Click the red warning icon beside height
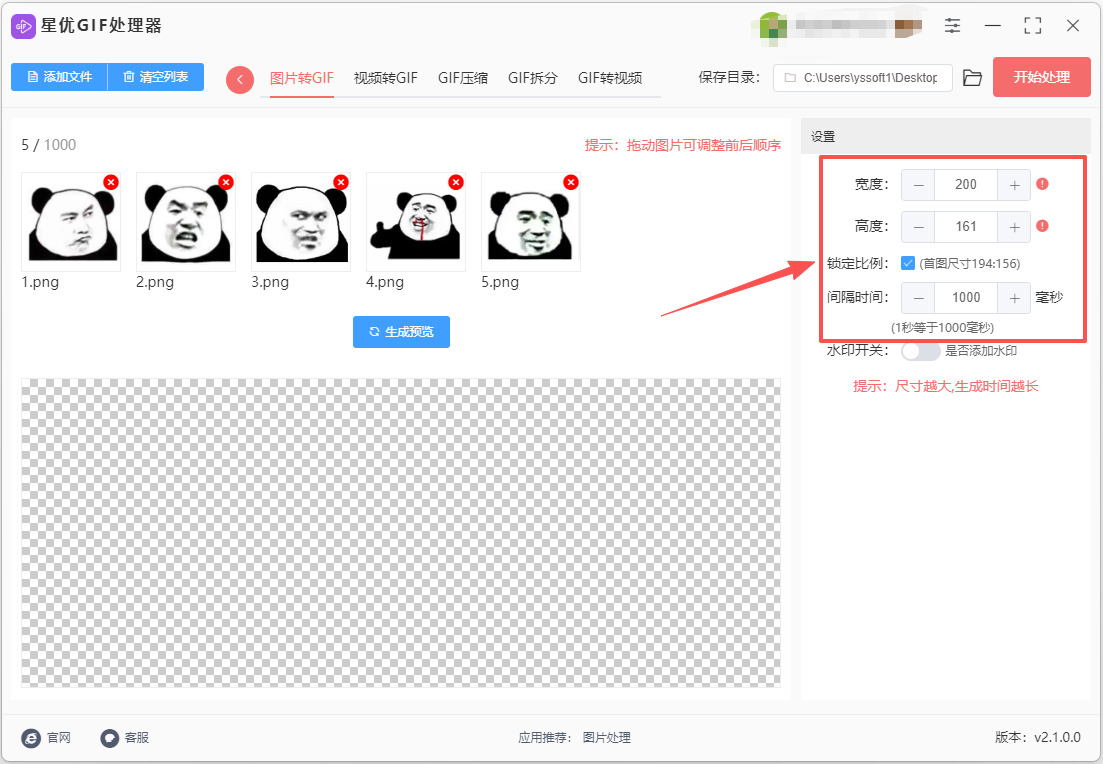Image resolution: width=1103 pixels, height=764 pixels. (x=1043, y=226)
